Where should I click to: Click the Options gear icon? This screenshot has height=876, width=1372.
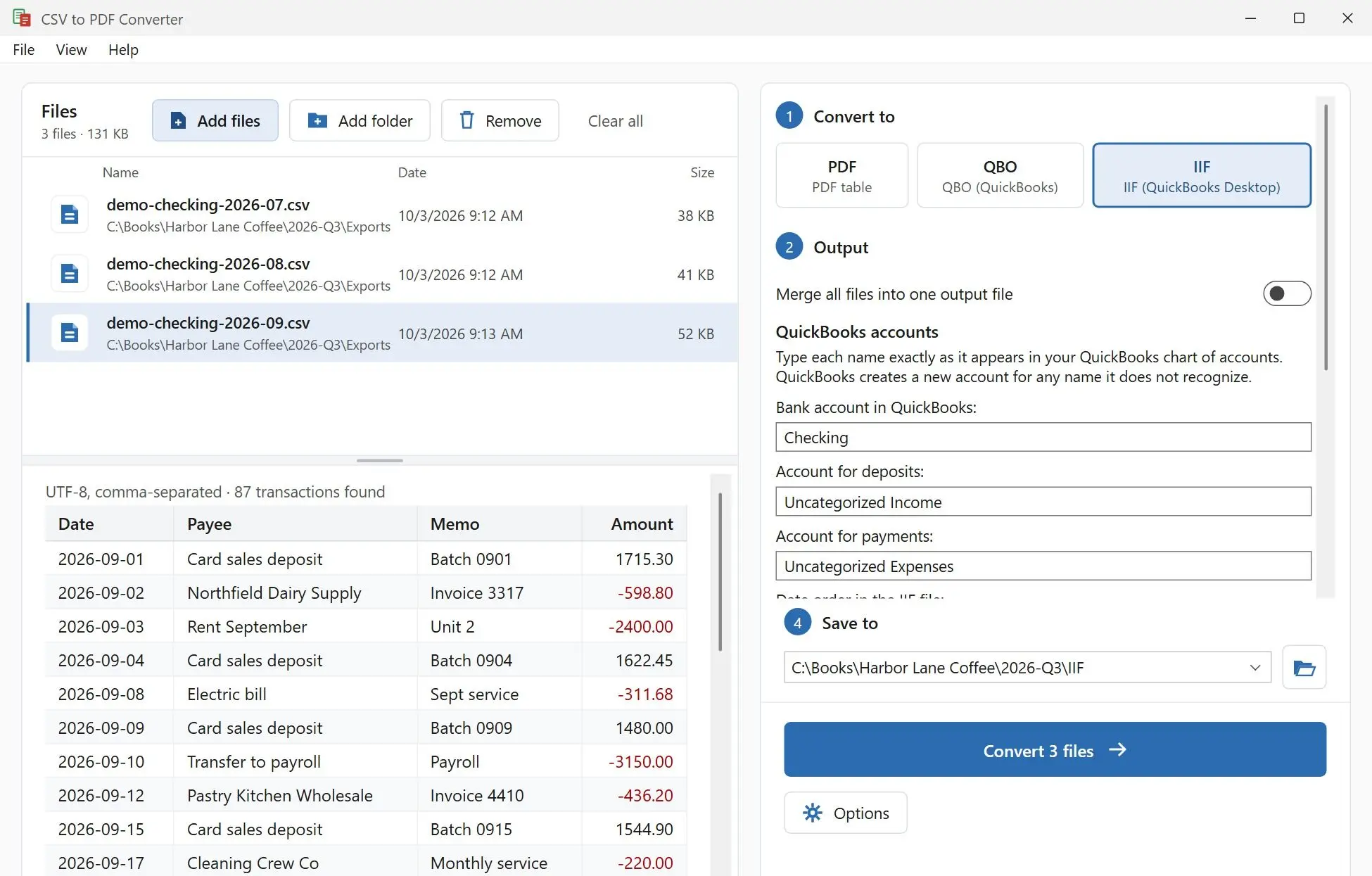pos(813,813)
